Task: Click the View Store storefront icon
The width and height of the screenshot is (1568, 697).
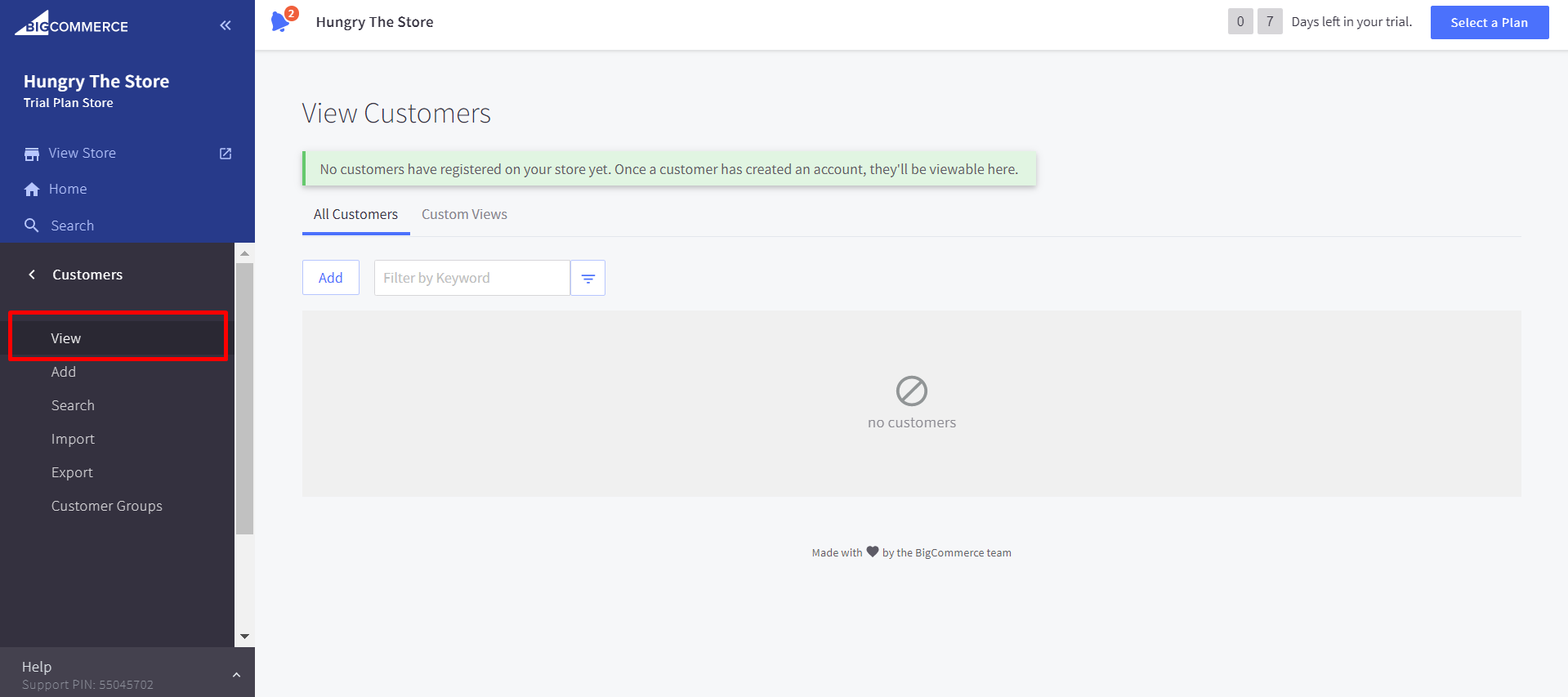Action: (x=32, y=154)
